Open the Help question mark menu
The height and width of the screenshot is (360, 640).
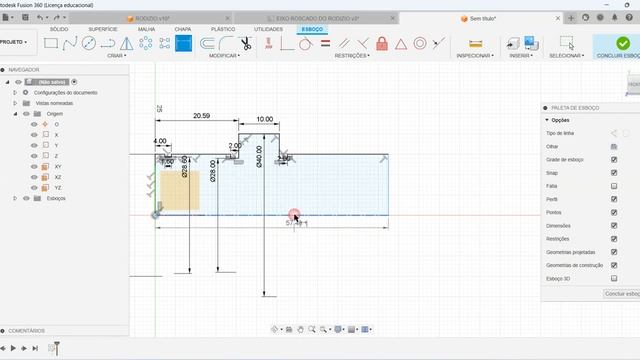[629, 18]
